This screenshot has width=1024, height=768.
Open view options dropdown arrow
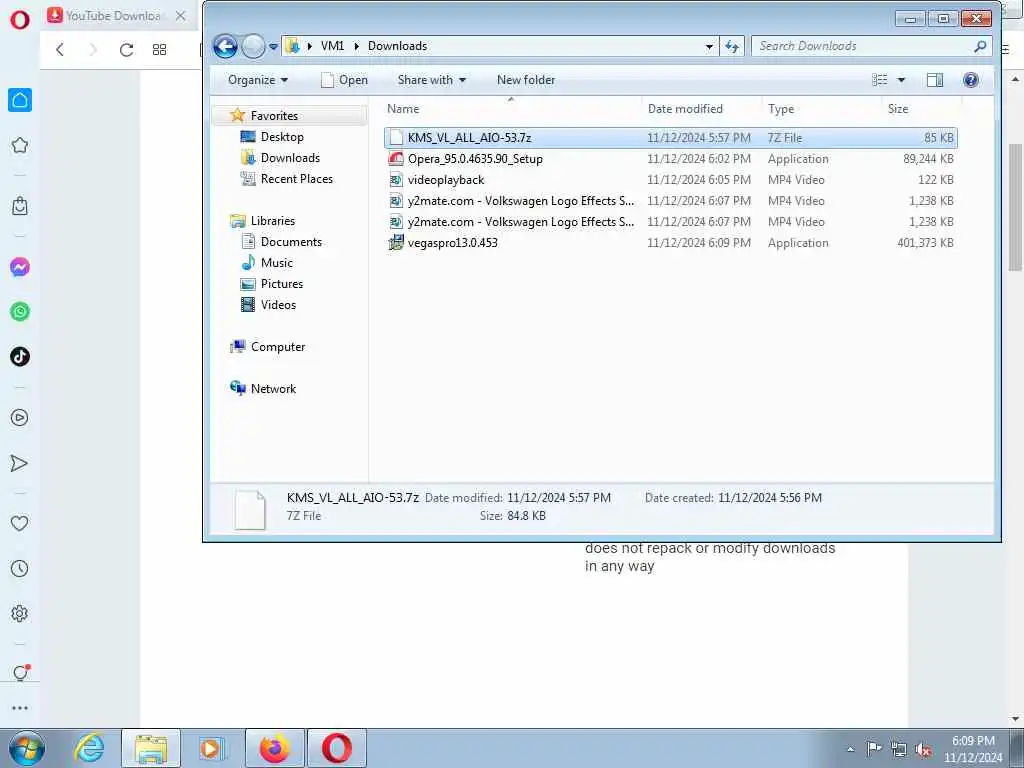tap(901, 80)
